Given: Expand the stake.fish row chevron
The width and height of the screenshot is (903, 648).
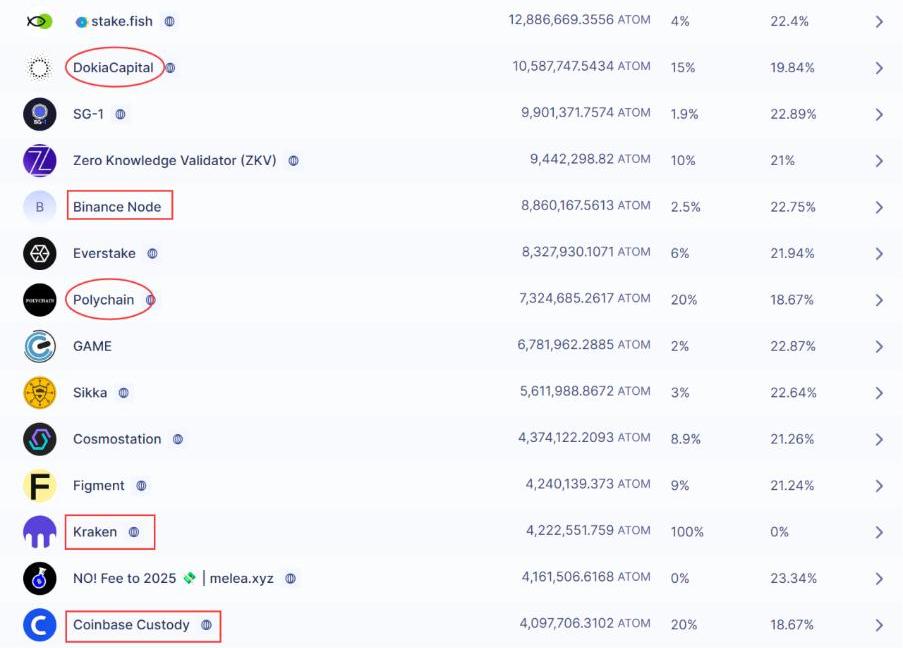Looking at the screenshot, I should click(879, 21).
